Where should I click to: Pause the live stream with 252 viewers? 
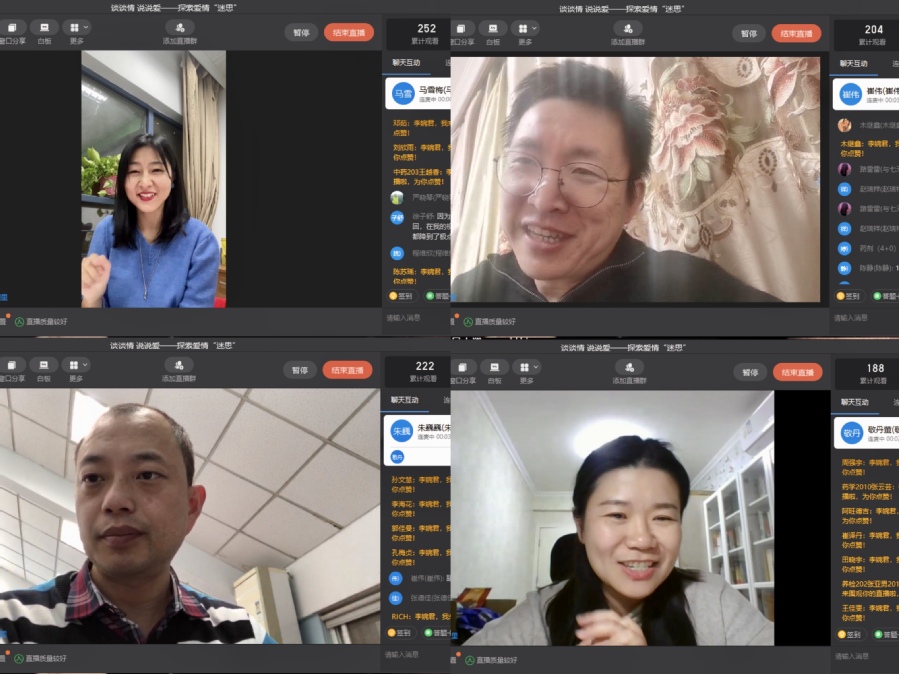[x=300, y=32]
